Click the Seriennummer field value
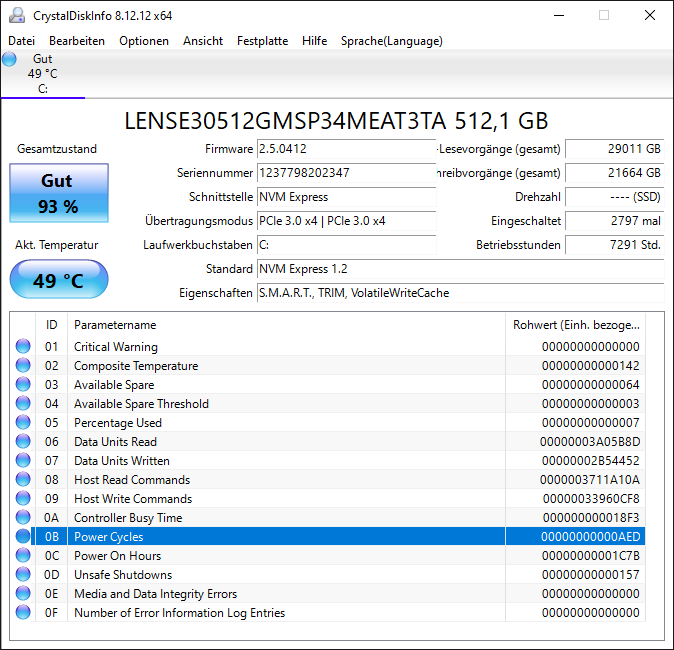The width and height of the screenshot is (674, 650). point(346,173)
